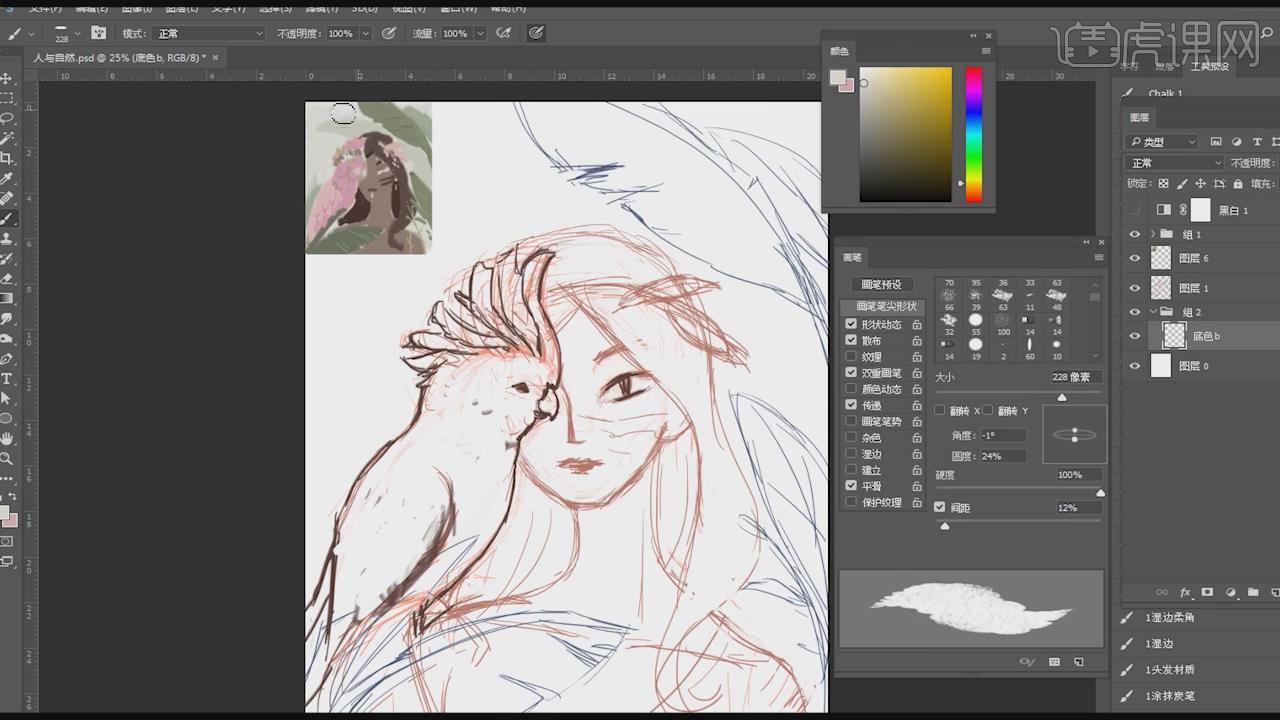The height and width of the screenshot is (720, 1280).
Task: Uncheck 形状动态 checkbox
Action: tap(851, 324)
